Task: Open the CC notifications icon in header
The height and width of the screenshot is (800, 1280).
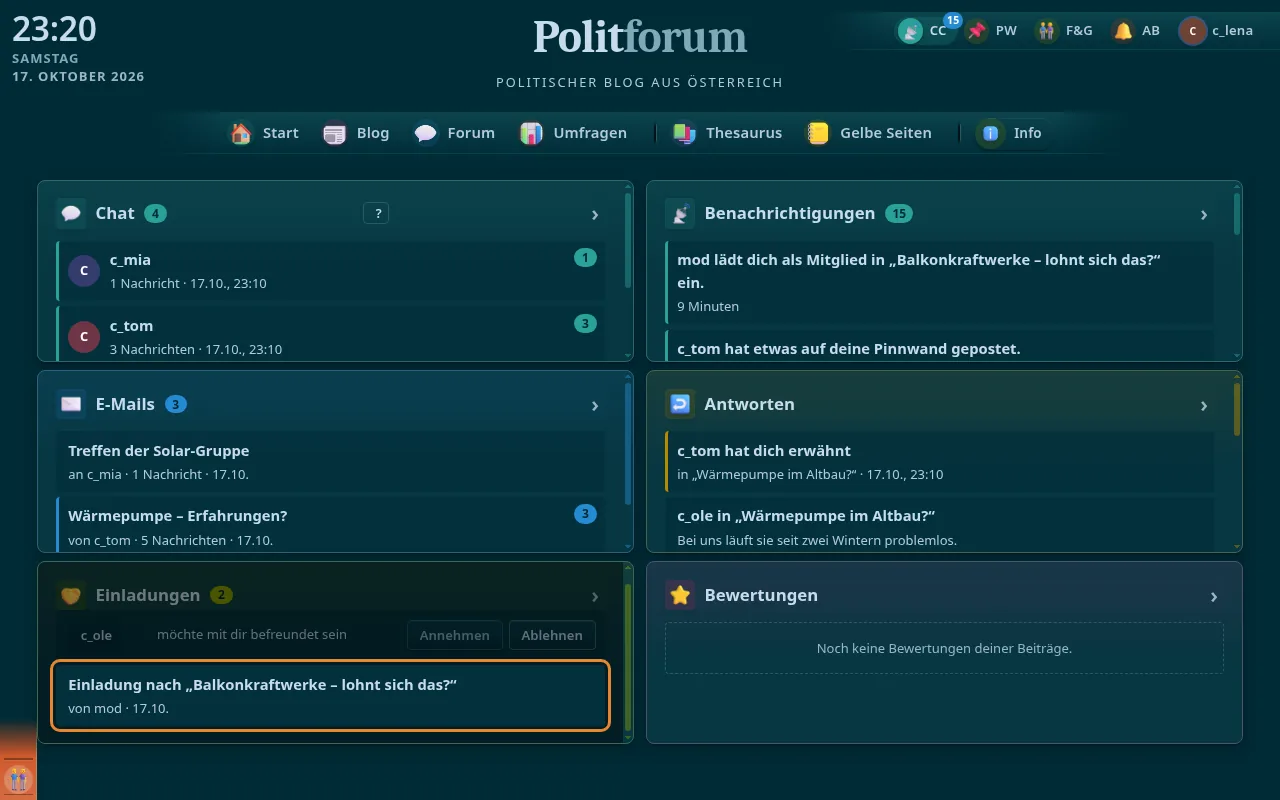Action: 910,31
